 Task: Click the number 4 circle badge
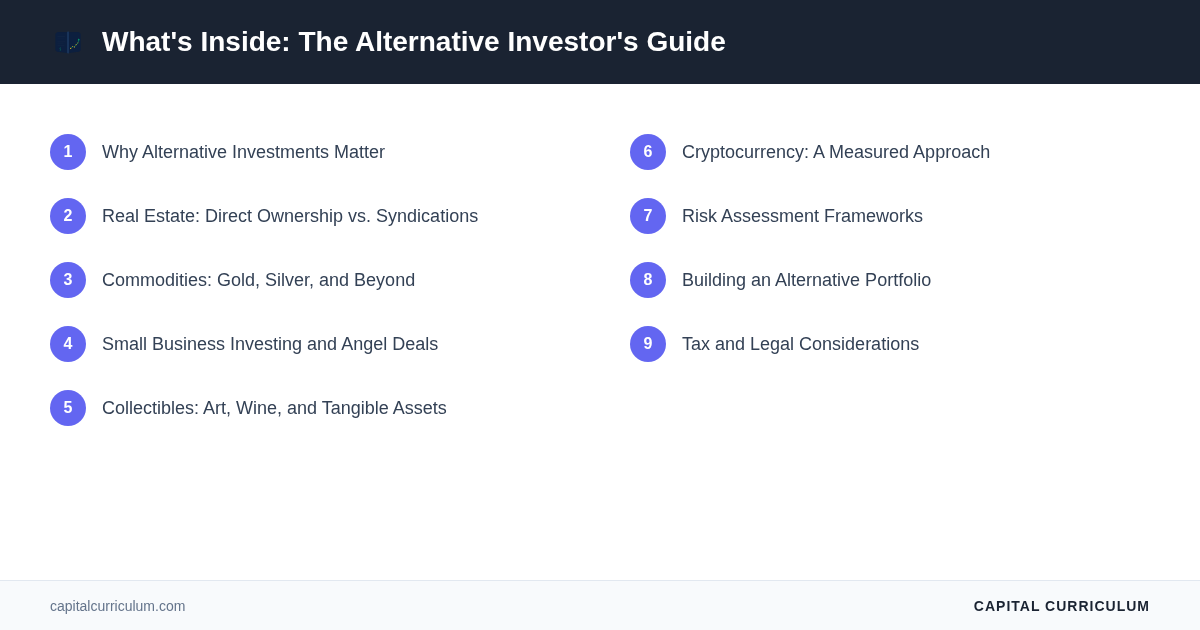point(68,344)
